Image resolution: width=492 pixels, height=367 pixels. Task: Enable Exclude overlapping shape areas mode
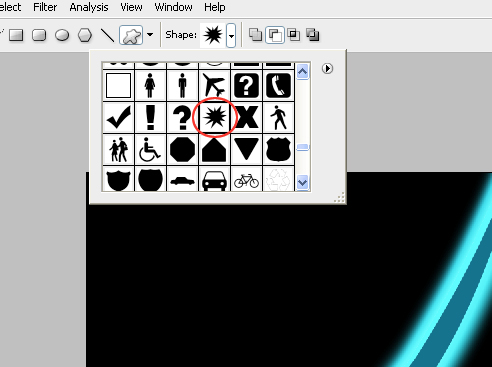pyautogui.click(x=313, y=35)
